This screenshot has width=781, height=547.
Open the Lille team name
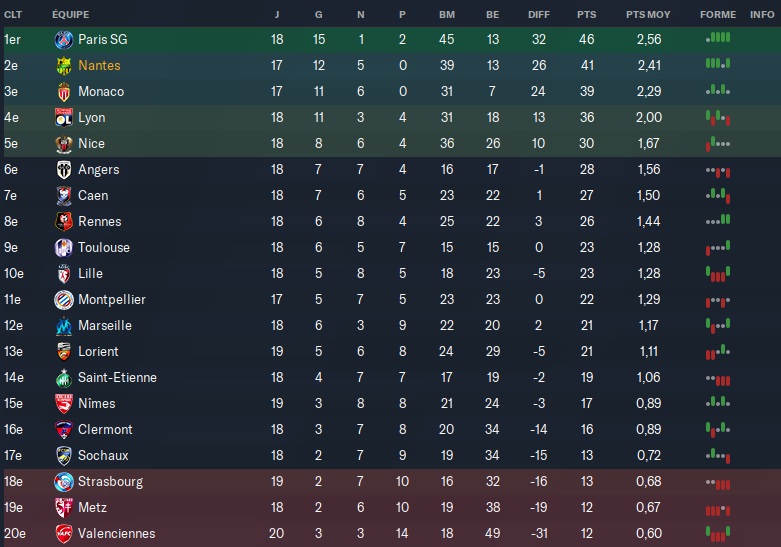pos(90,274)
